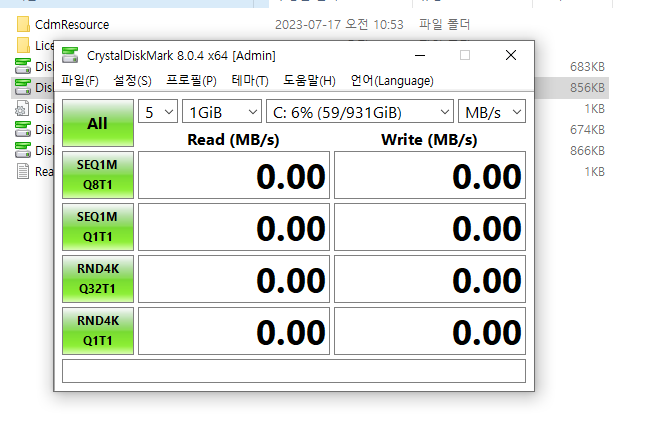Select the License folder icon in Explorer
This screenshot has height=439, width=645.
click(23, 45)
